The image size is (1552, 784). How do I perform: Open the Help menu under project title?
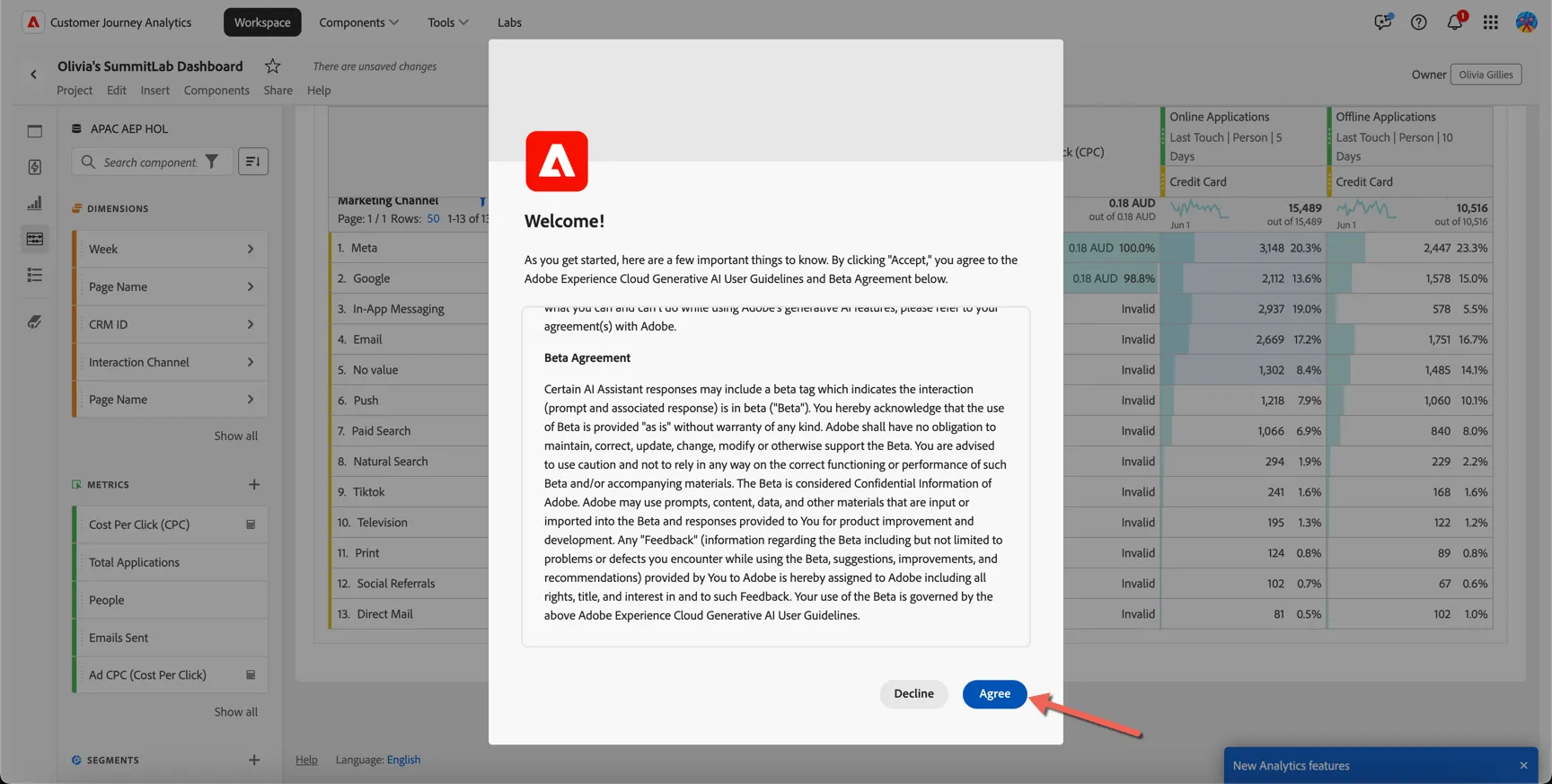tap(319, 90)
